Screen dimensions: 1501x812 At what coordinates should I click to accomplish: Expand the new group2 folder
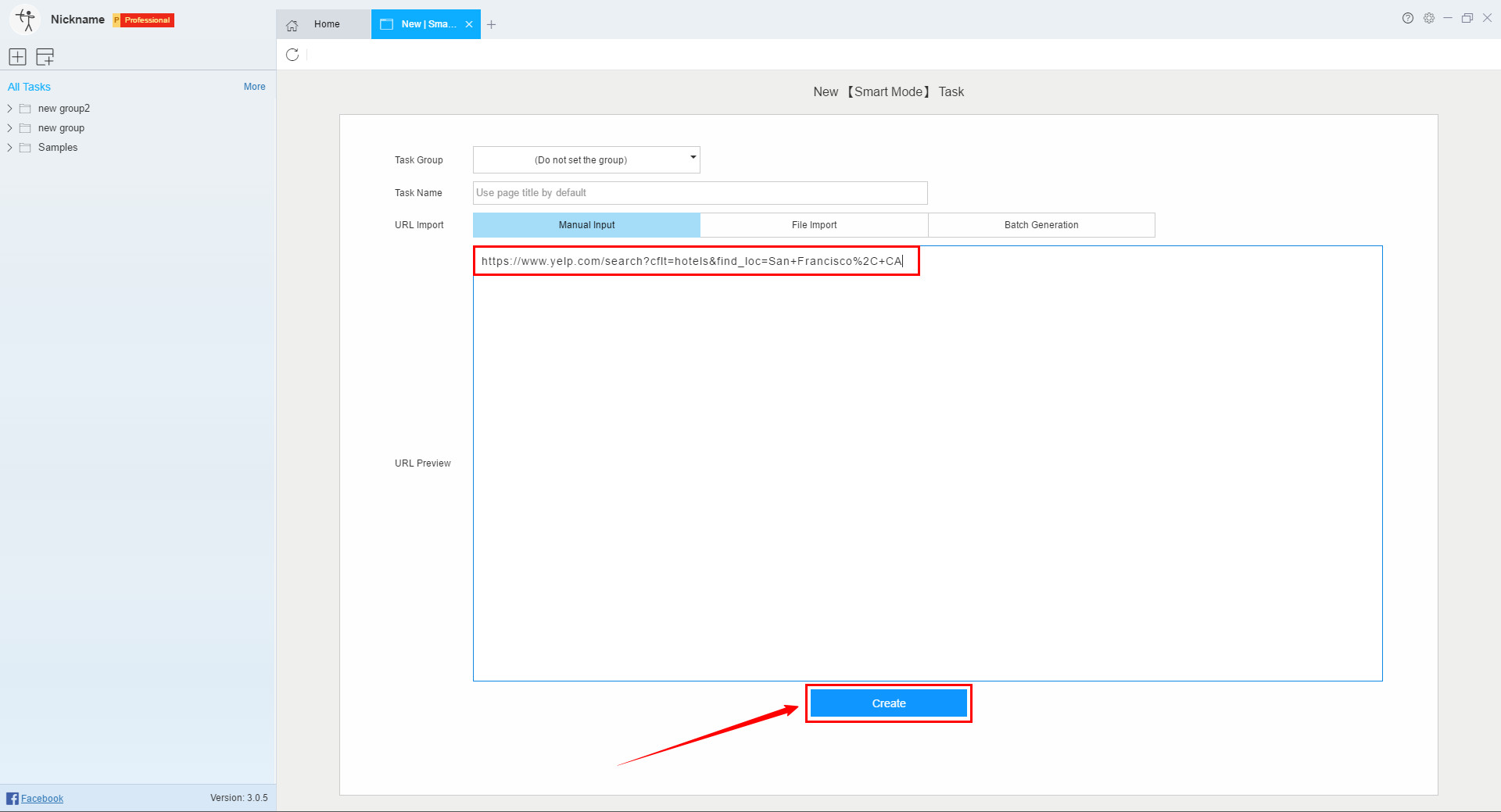(9, 109)
